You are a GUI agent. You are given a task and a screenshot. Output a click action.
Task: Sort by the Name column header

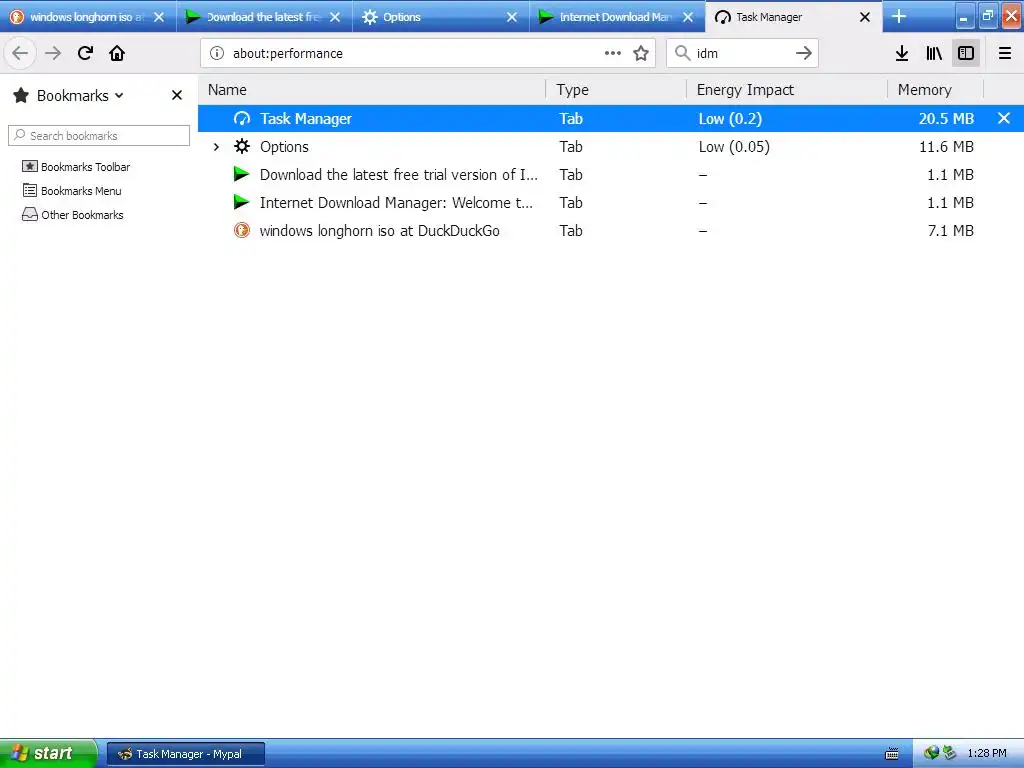(372, 89)
